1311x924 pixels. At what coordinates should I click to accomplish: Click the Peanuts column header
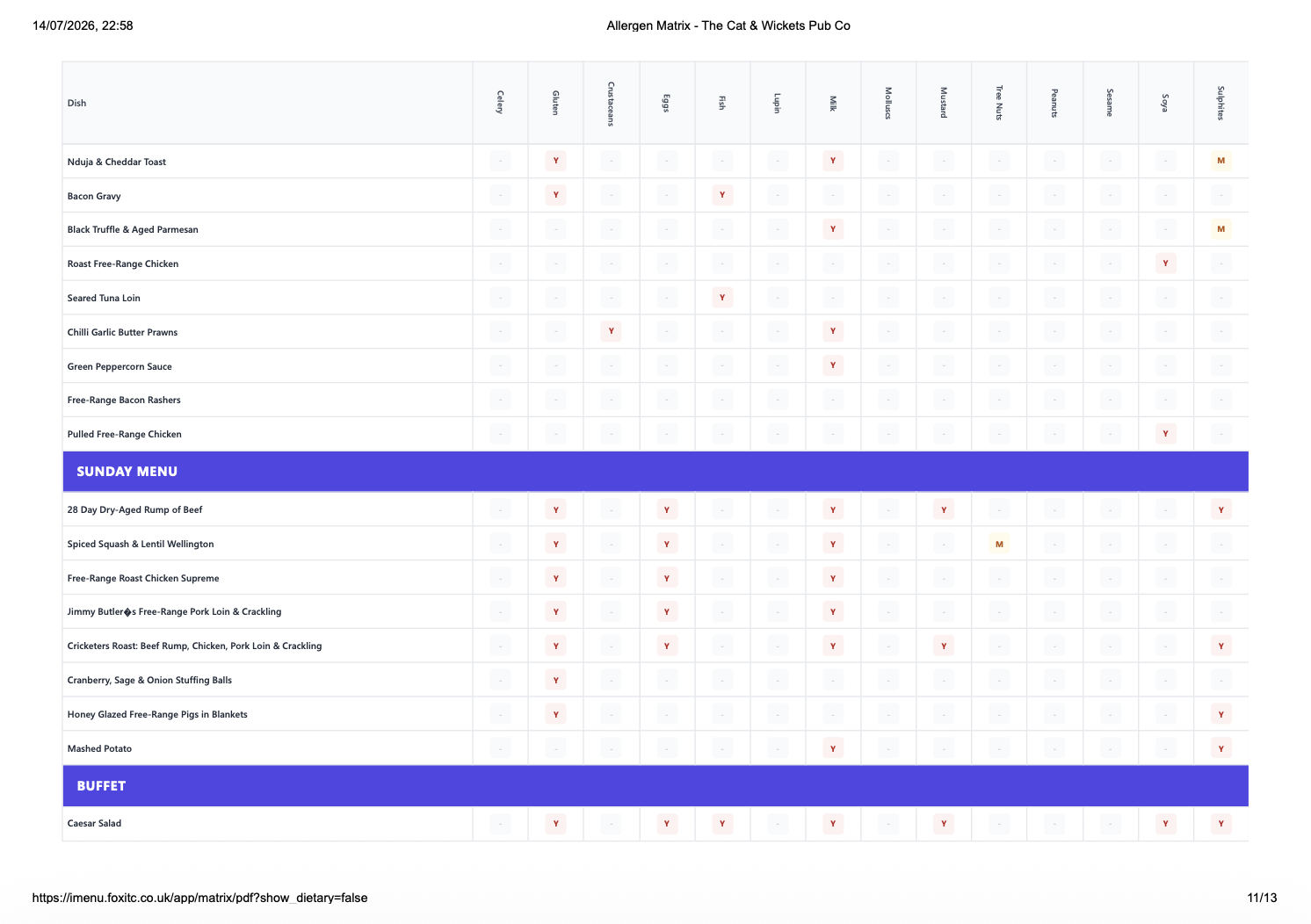point(1054,103)
